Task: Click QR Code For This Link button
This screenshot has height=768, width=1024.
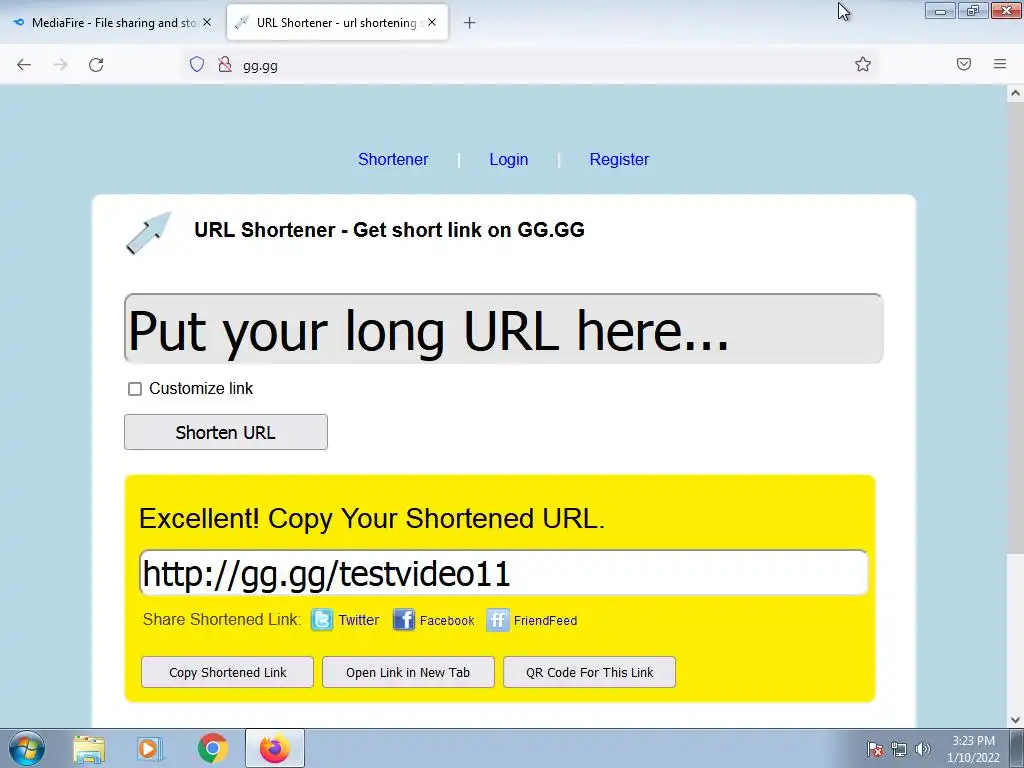Action: pos(589,672)
